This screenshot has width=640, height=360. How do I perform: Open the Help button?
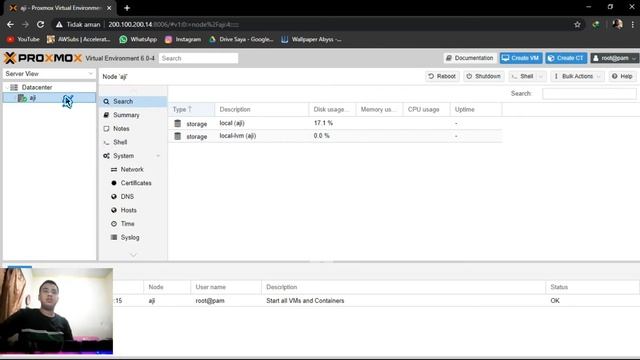(x=622, y=76)
